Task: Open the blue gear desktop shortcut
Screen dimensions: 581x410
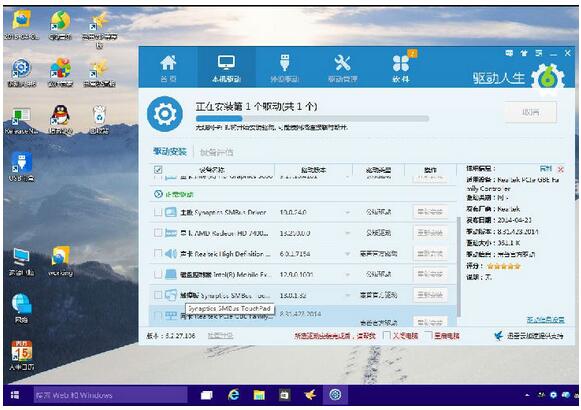Action: tap(21, 72)
